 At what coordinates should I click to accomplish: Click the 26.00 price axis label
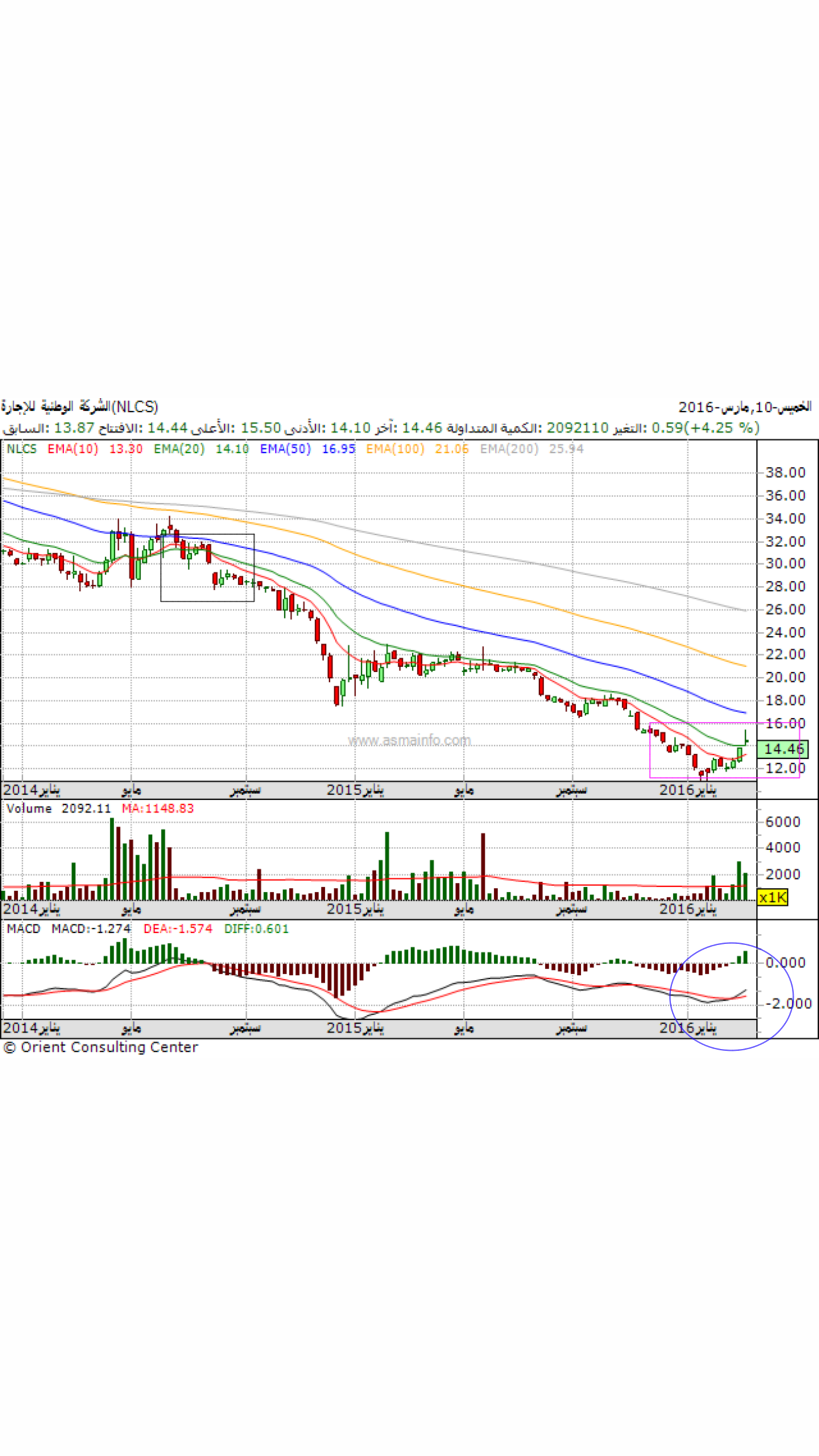point(785,610)
